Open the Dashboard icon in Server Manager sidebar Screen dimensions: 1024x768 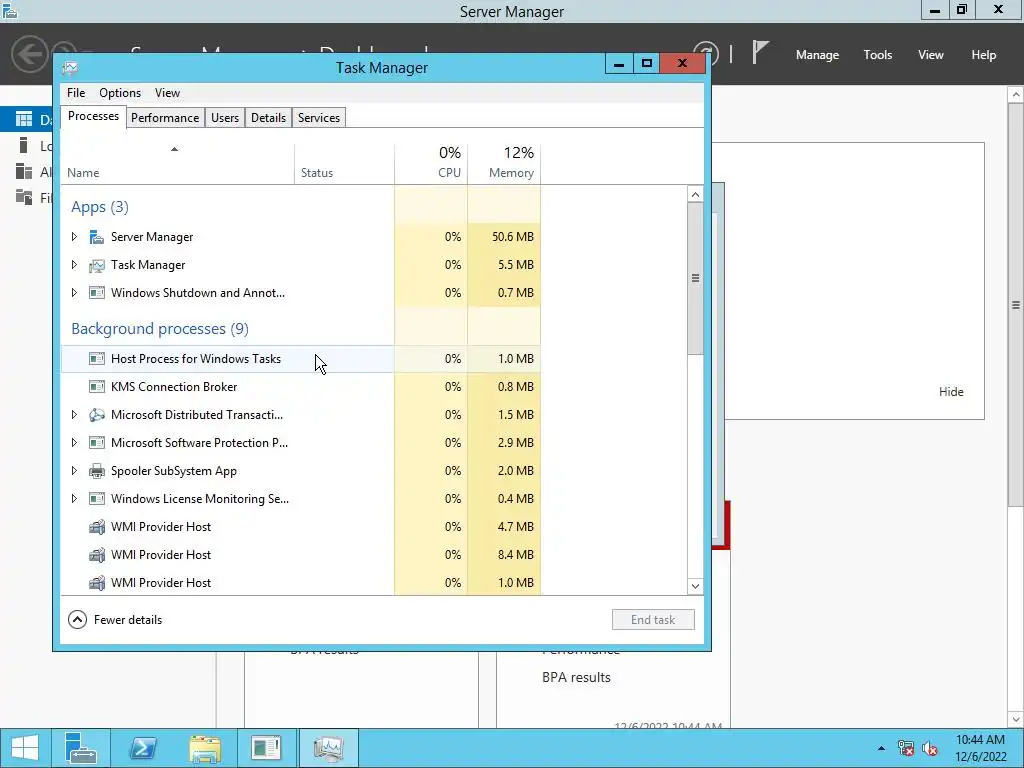24,119
